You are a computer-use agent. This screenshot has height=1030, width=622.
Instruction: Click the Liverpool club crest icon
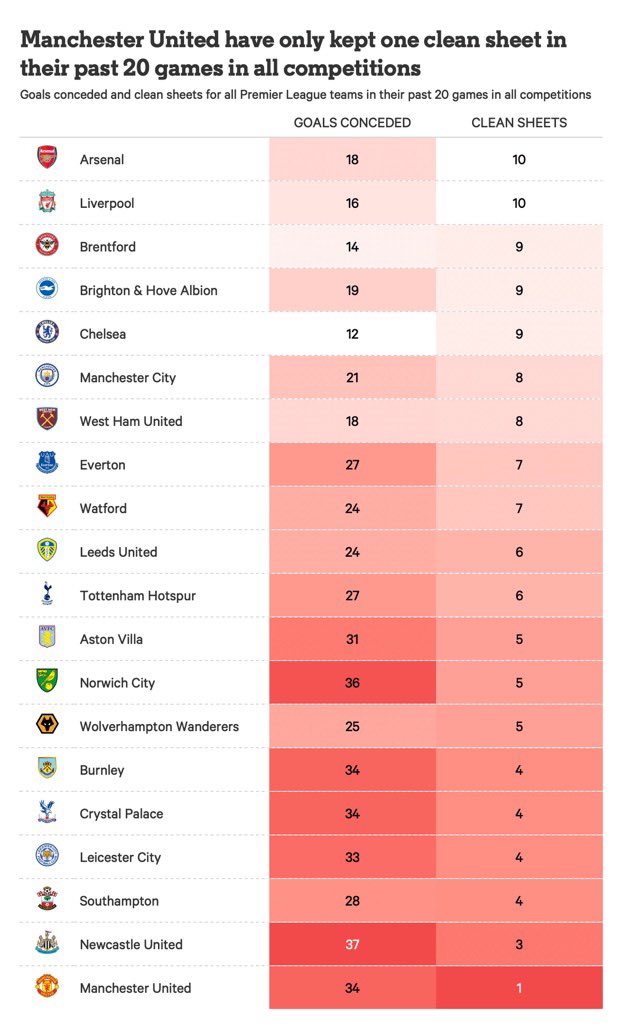(x=47, y=203)
